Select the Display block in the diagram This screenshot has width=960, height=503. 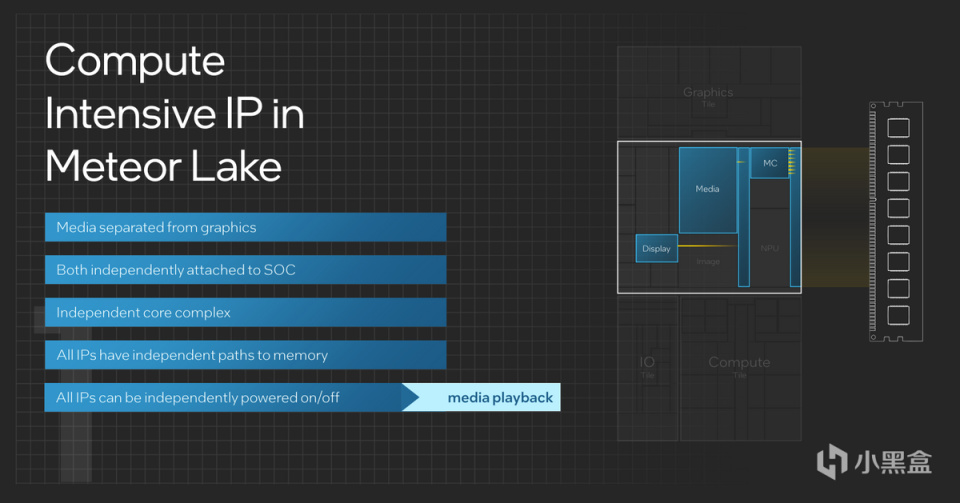(x=656, y=248)
